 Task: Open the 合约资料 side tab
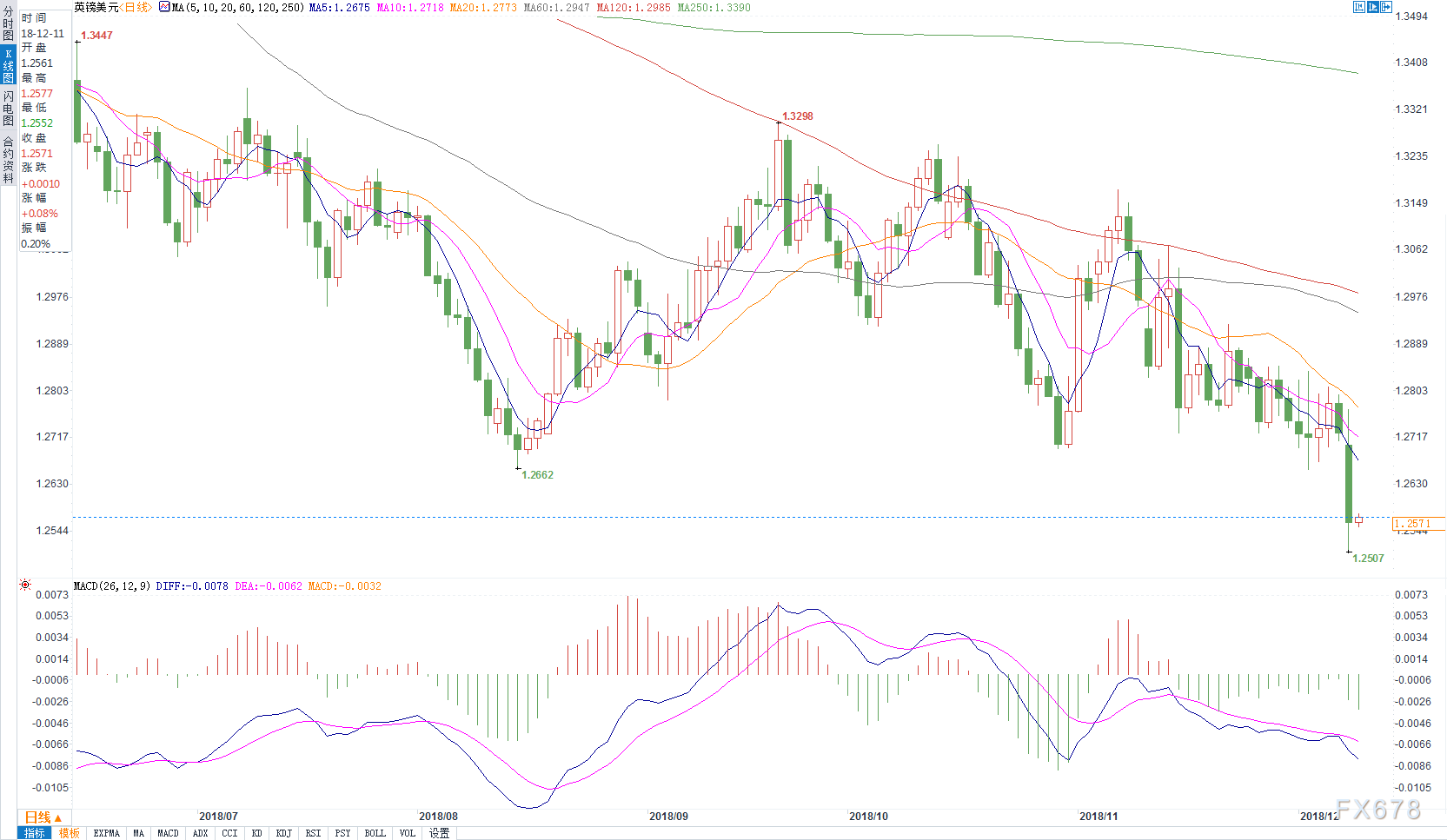point(8,159)
